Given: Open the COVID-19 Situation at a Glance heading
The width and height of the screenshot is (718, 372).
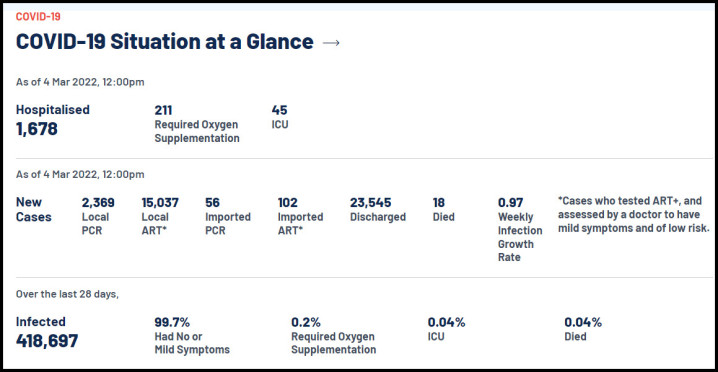Looking at the screenshot, I should point(165,42).
